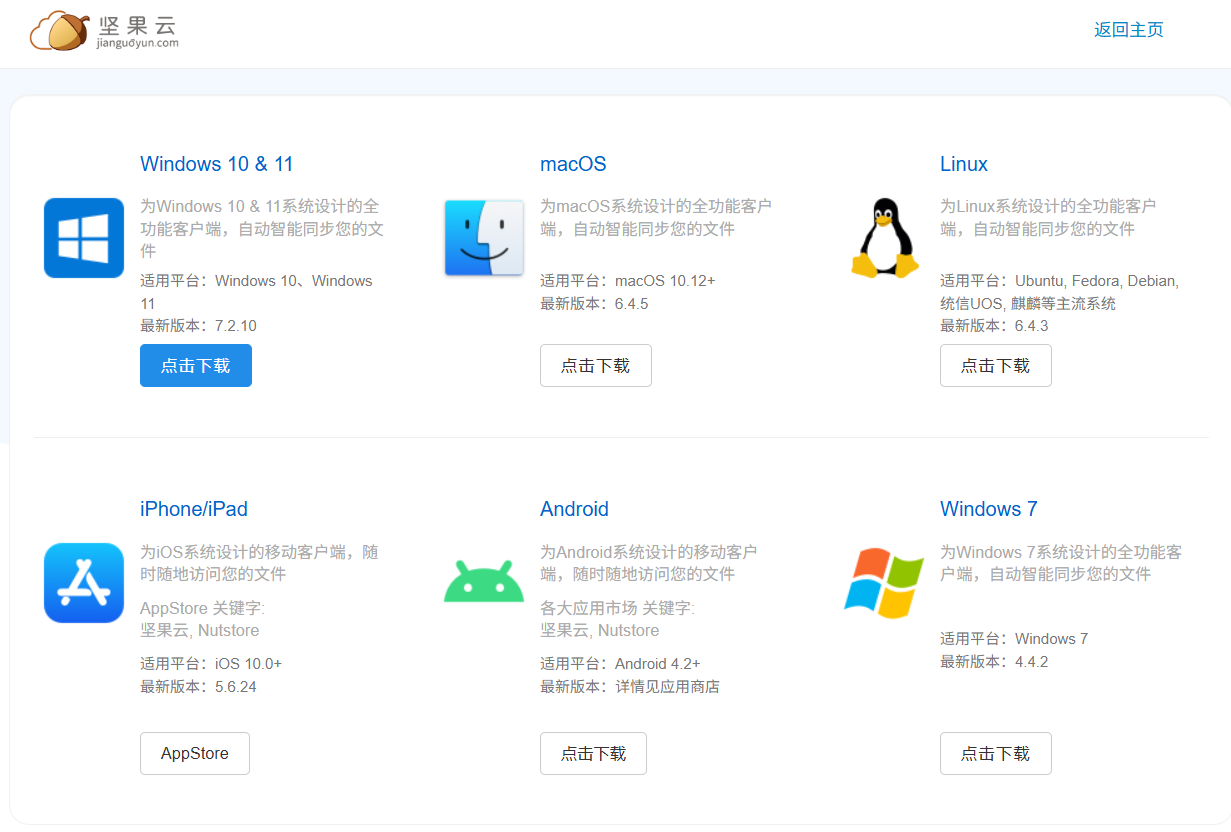
Task: Return to homepage via 返回主页 link
Action: click(x=1129, y=30)
